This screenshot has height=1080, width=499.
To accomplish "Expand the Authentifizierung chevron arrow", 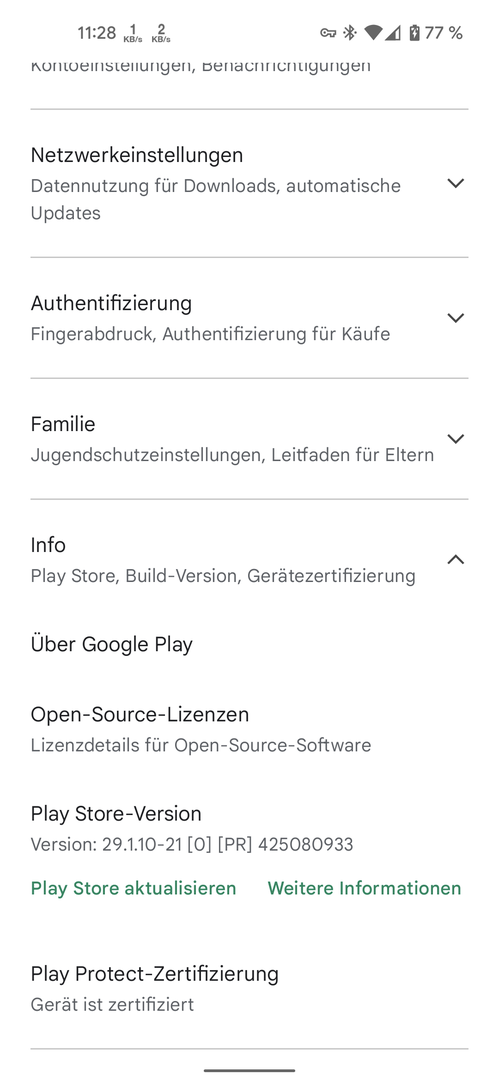I will [456, 318].
